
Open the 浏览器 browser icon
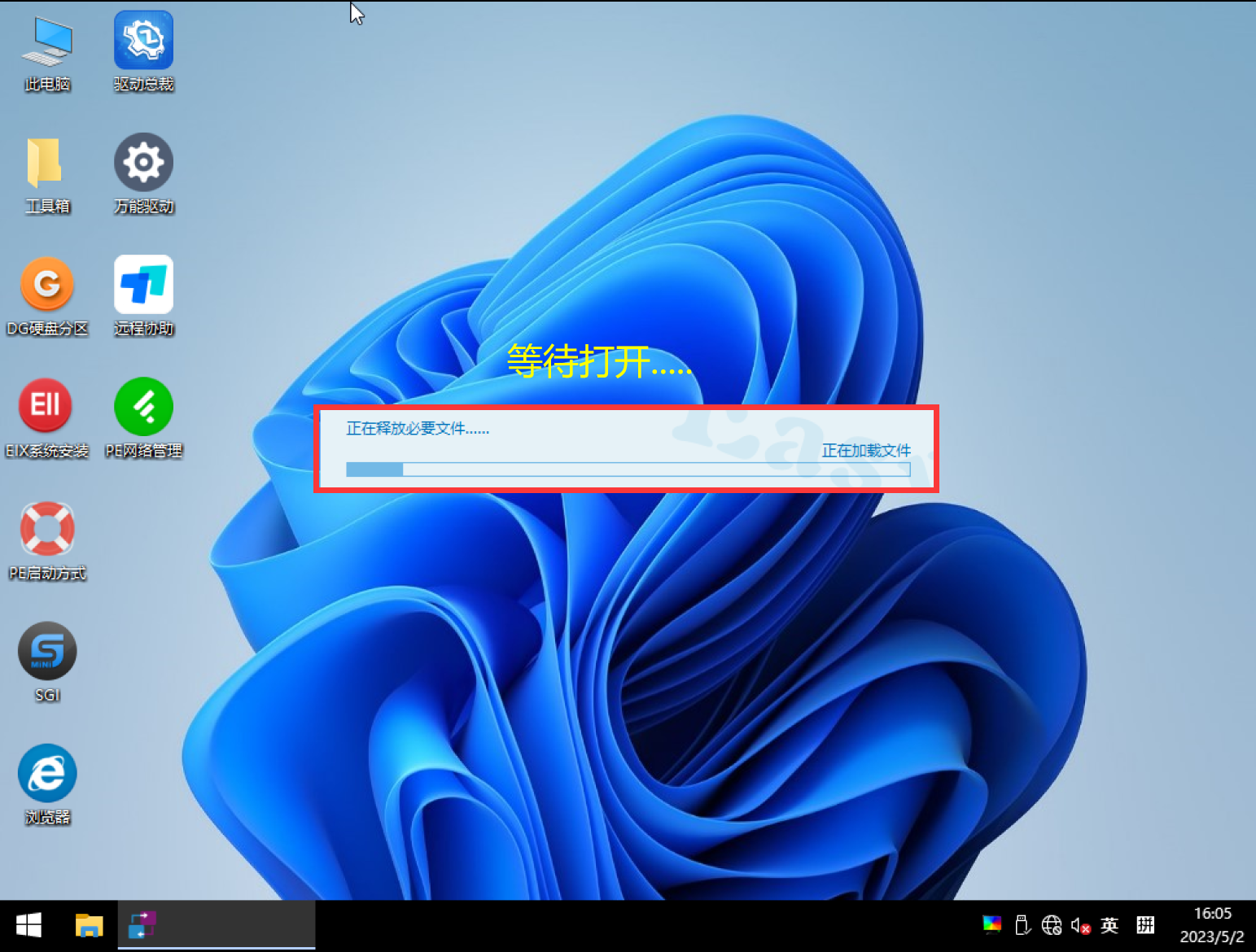[x=47, y=785]
